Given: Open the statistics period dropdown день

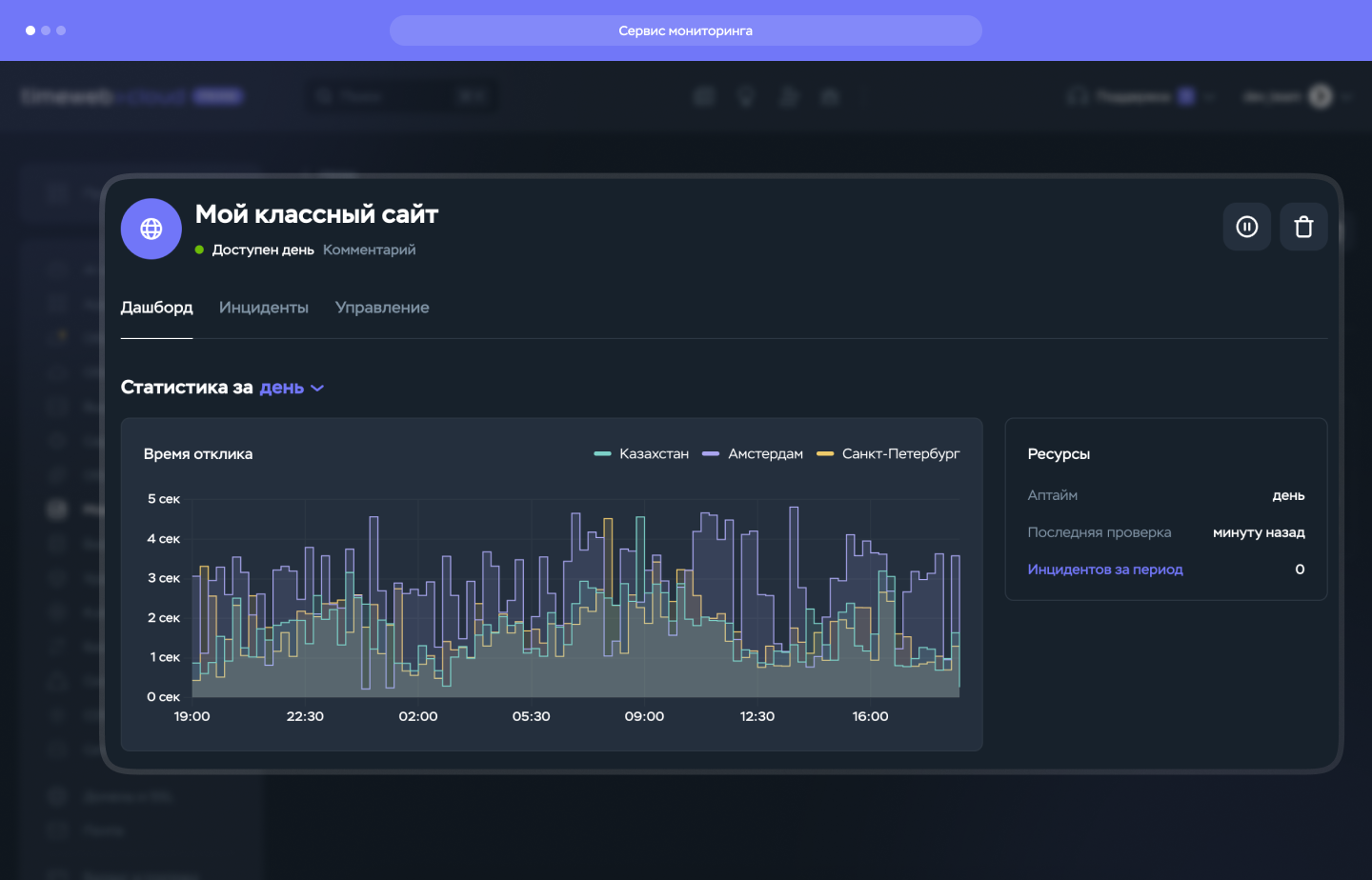Looking at the screenshot, I should click(x=292, y=388).
